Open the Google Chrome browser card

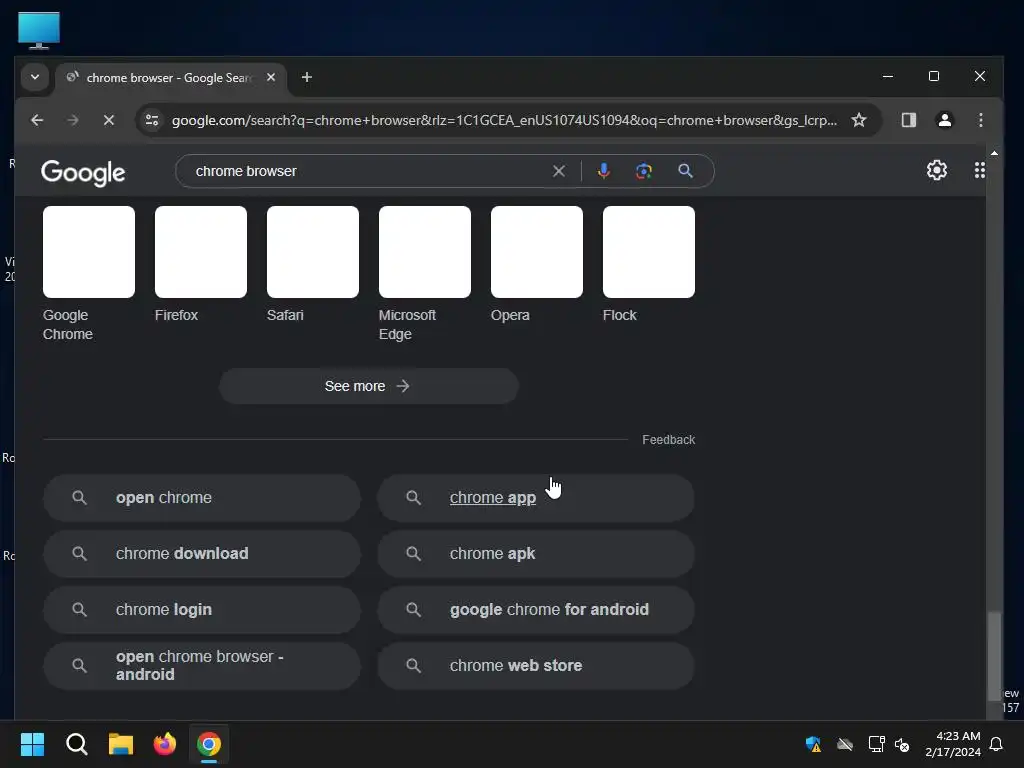tap(89, 274)
